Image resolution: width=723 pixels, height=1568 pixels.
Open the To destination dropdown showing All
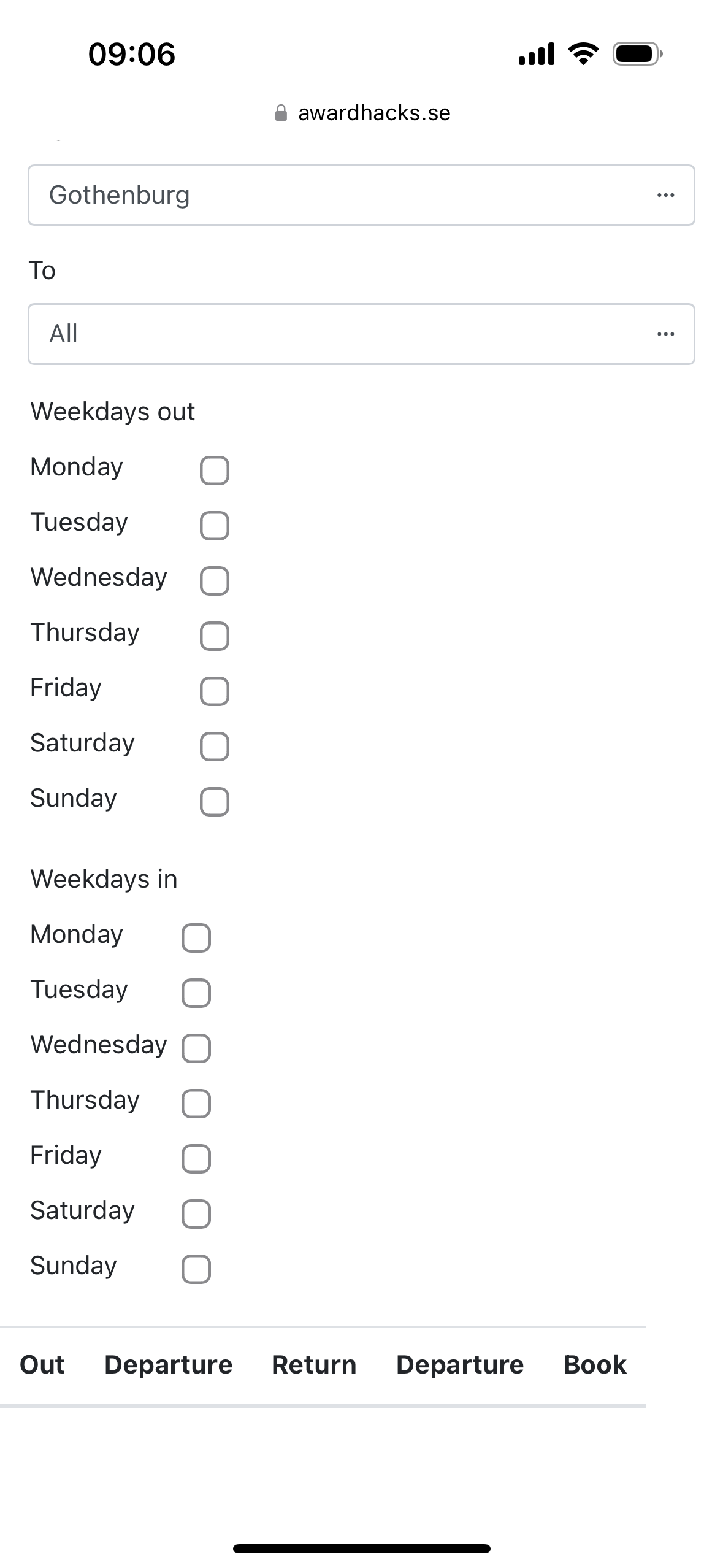tap(343, 334)
